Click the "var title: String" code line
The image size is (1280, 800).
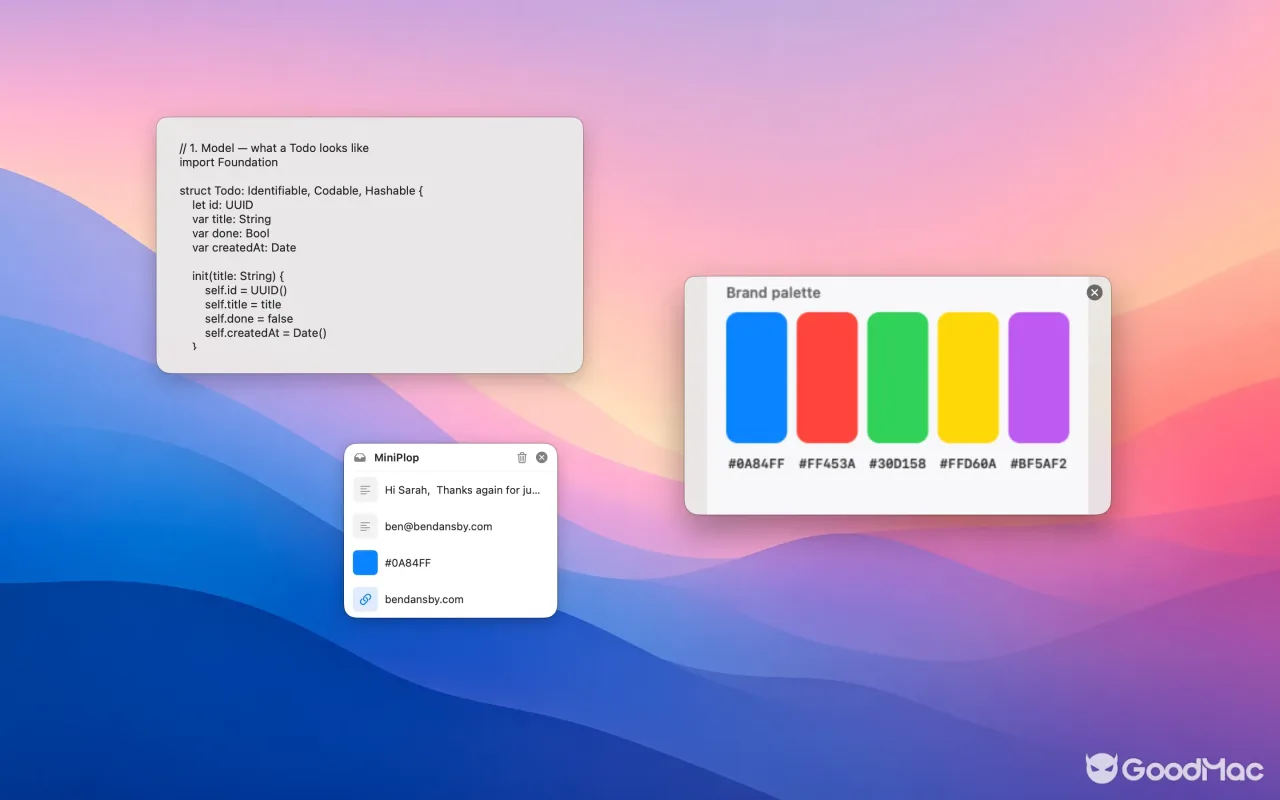click(231, 219)
